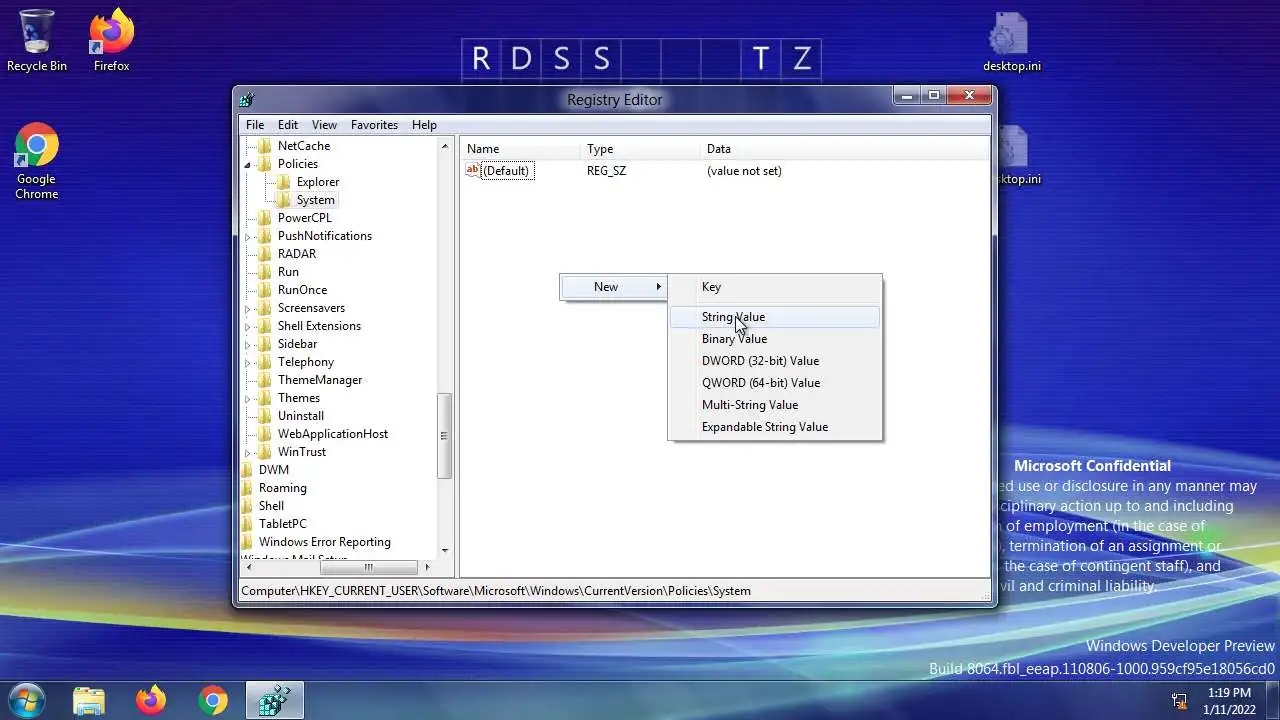Click the Registry Editor title bar icon

tap(246, 99)
